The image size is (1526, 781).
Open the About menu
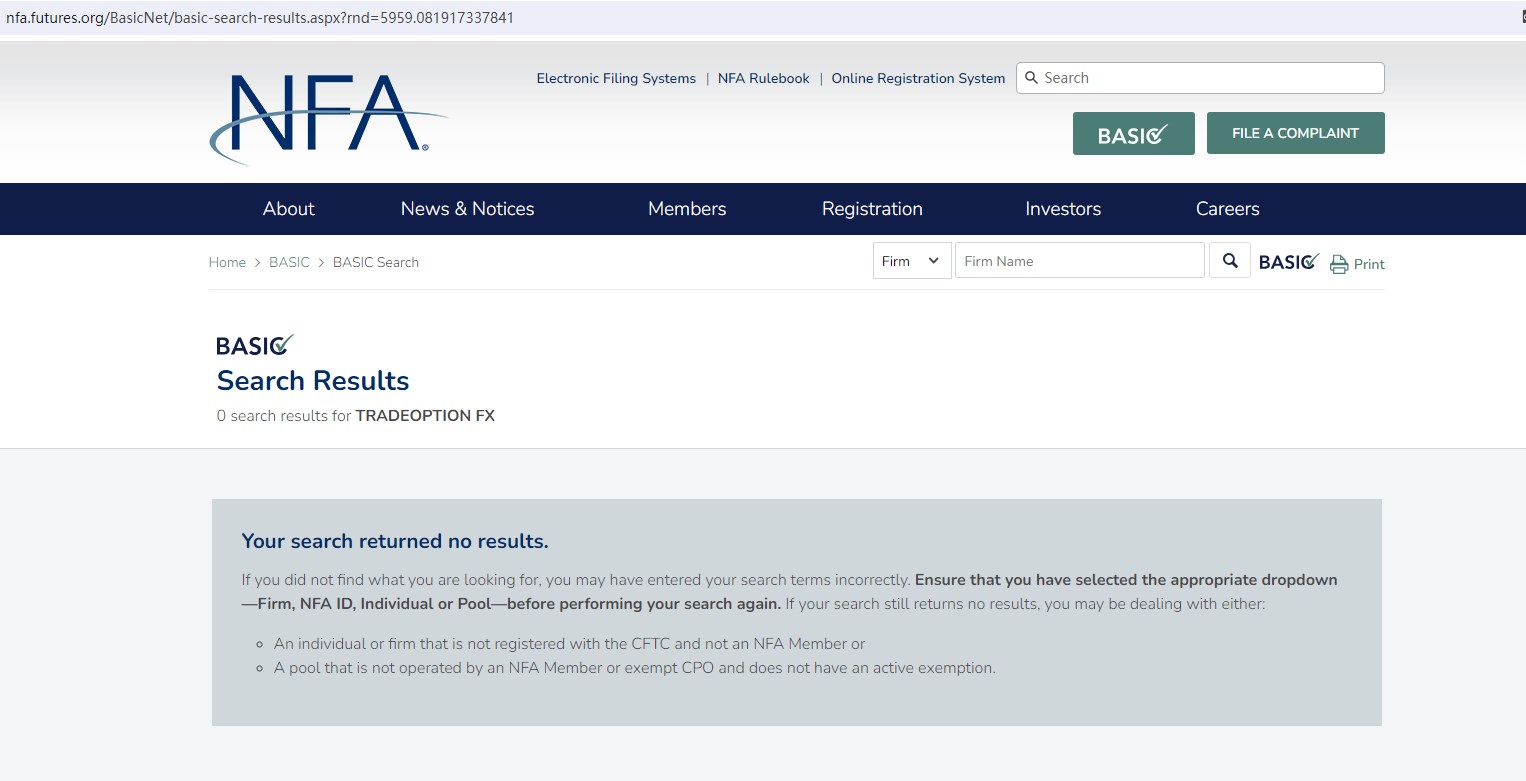click(x=288, y=209)
